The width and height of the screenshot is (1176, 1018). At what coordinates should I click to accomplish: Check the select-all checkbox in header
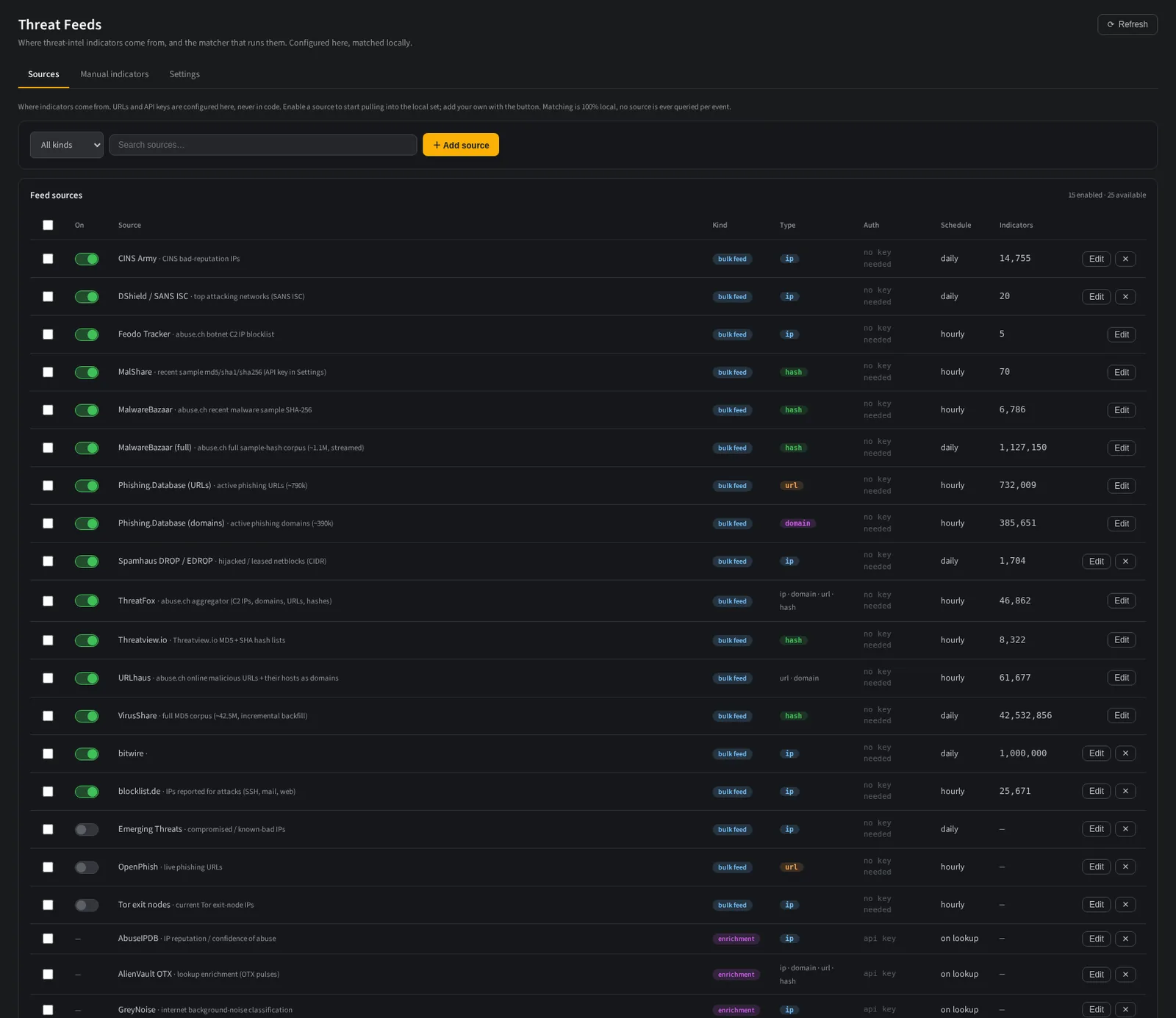(48, 225)
